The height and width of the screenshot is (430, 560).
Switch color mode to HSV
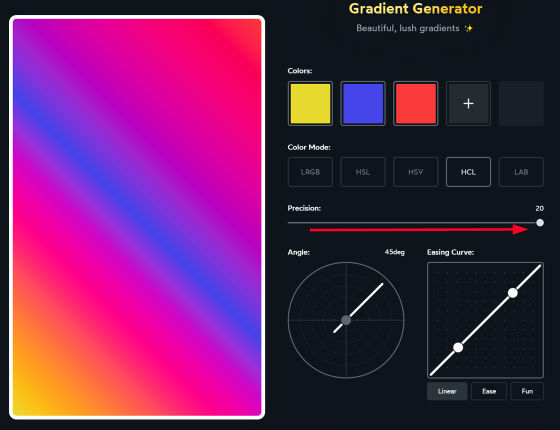pos(416,172)
